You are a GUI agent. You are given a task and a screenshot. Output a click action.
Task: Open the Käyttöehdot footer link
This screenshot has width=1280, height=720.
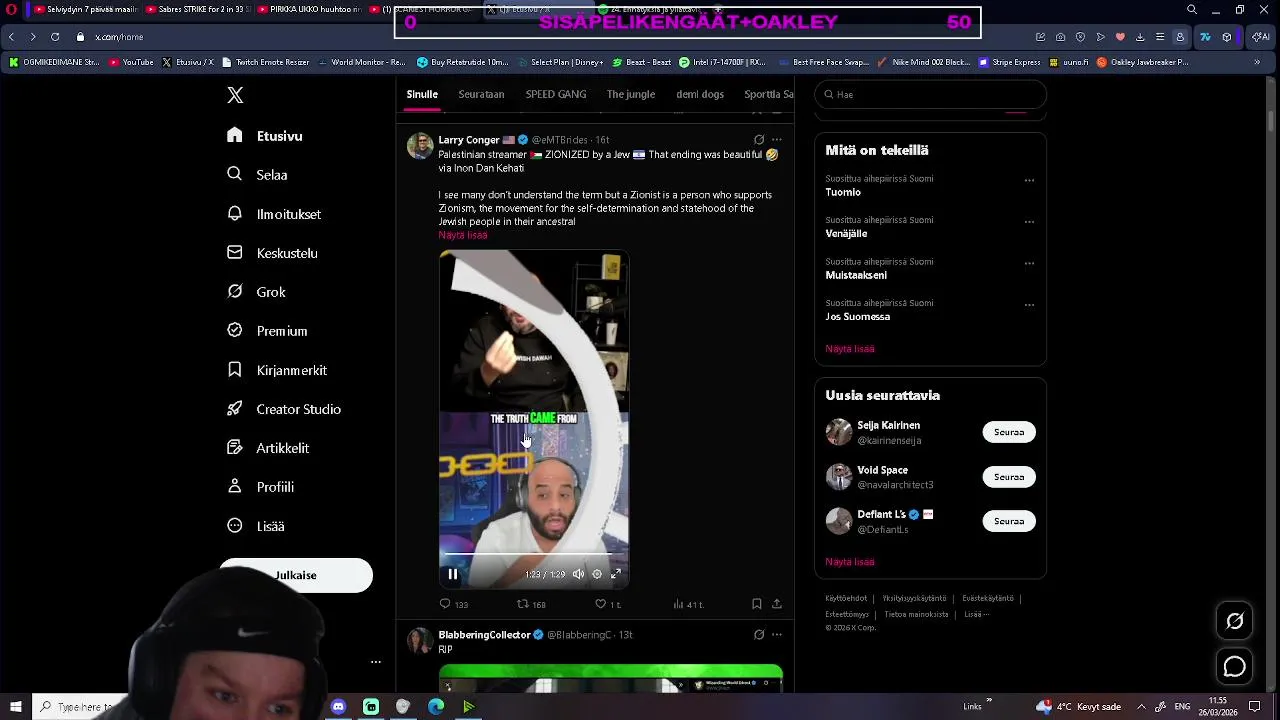click(846, 598)
